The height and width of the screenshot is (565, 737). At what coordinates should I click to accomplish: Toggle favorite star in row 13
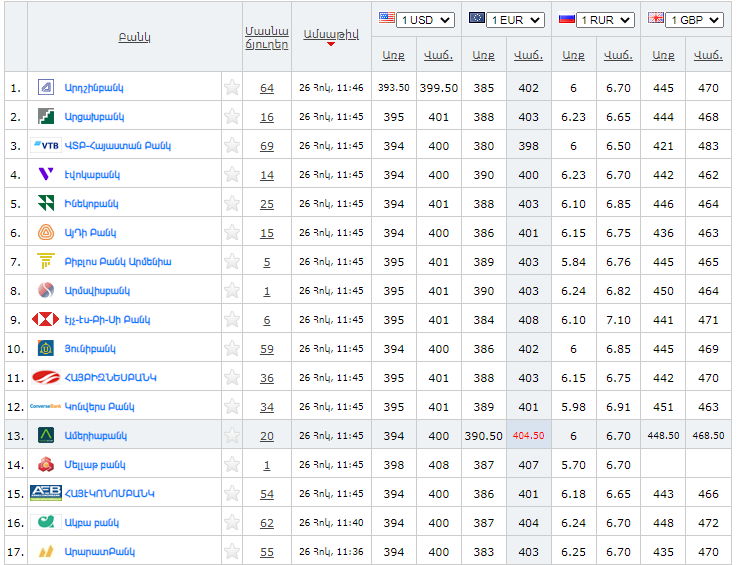click(232, 435)
